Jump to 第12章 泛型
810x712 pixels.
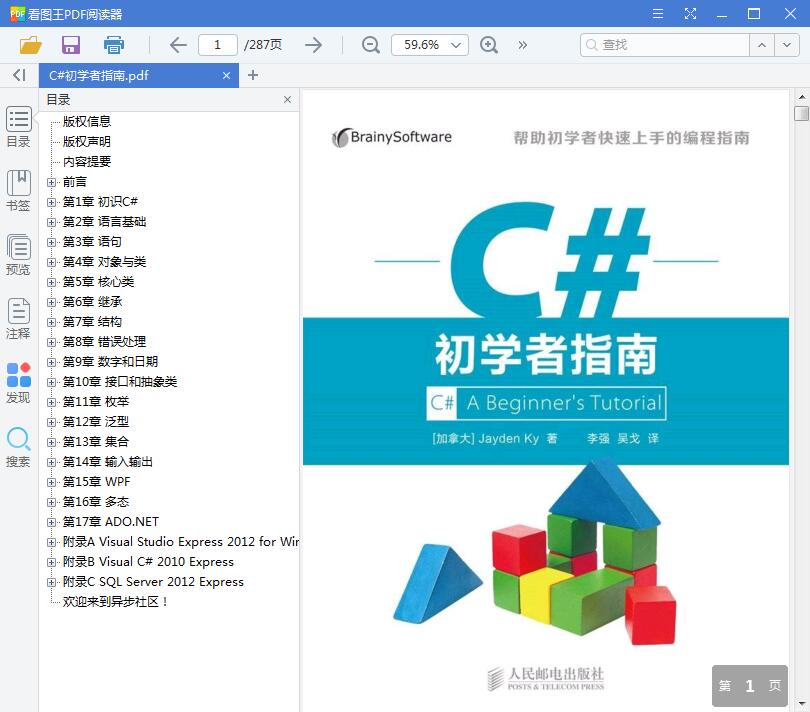tap(96, 422)
